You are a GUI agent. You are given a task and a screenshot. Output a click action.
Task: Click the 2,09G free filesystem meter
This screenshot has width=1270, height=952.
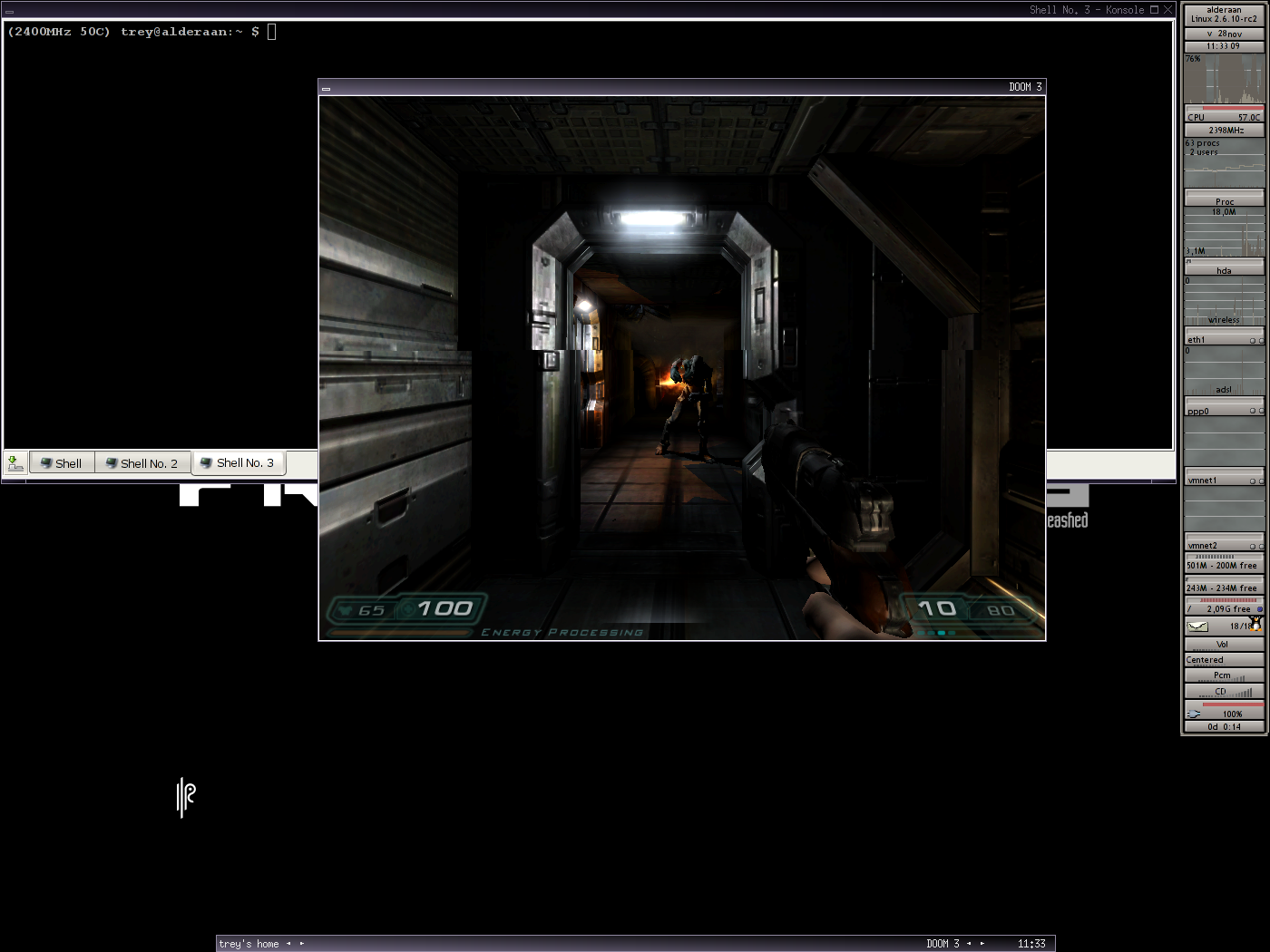point(1224,607)
